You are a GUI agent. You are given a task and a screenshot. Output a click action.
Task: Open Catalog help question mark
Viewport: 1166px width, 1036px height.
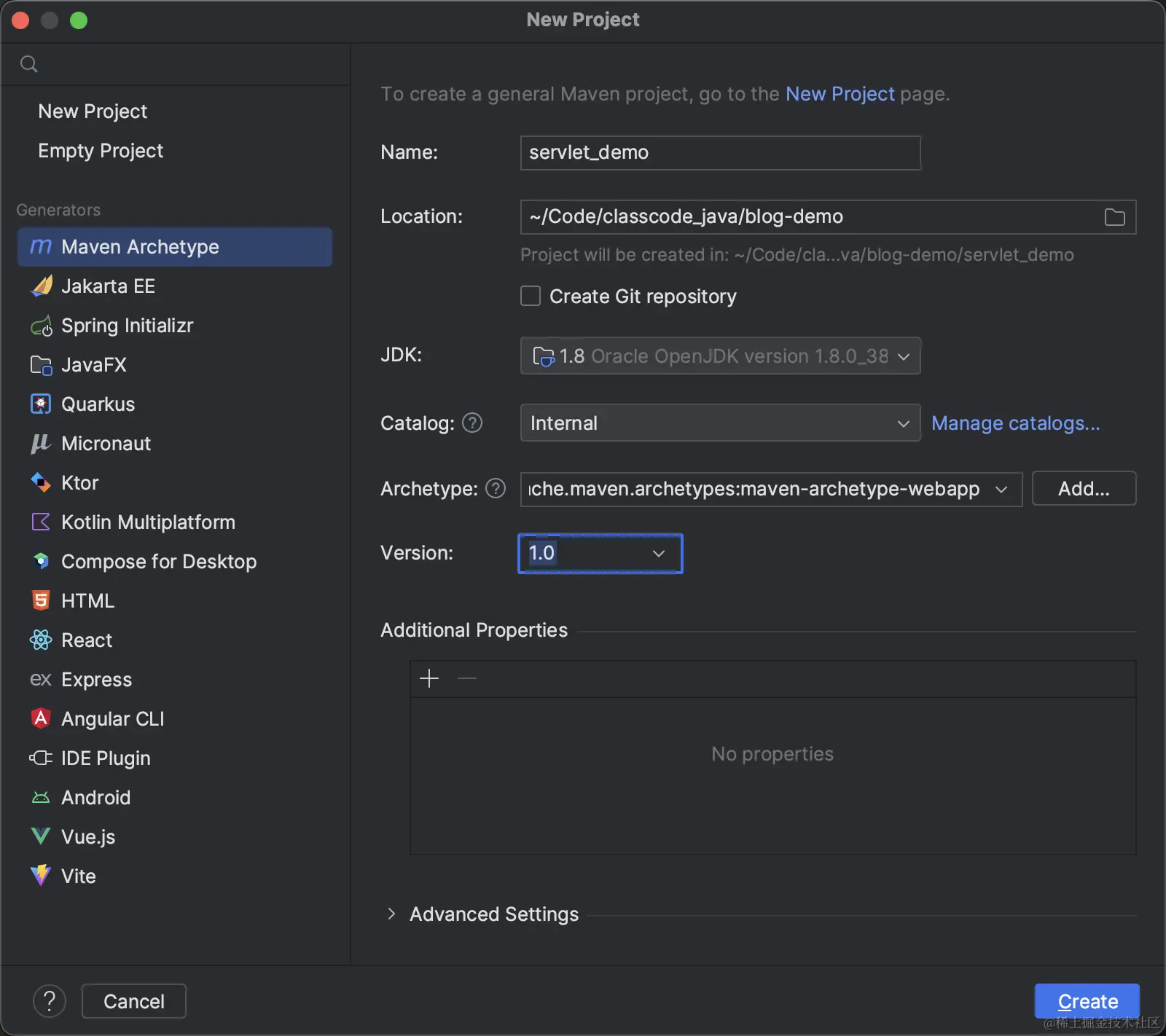pyautogui.click(x=472, y=423)
